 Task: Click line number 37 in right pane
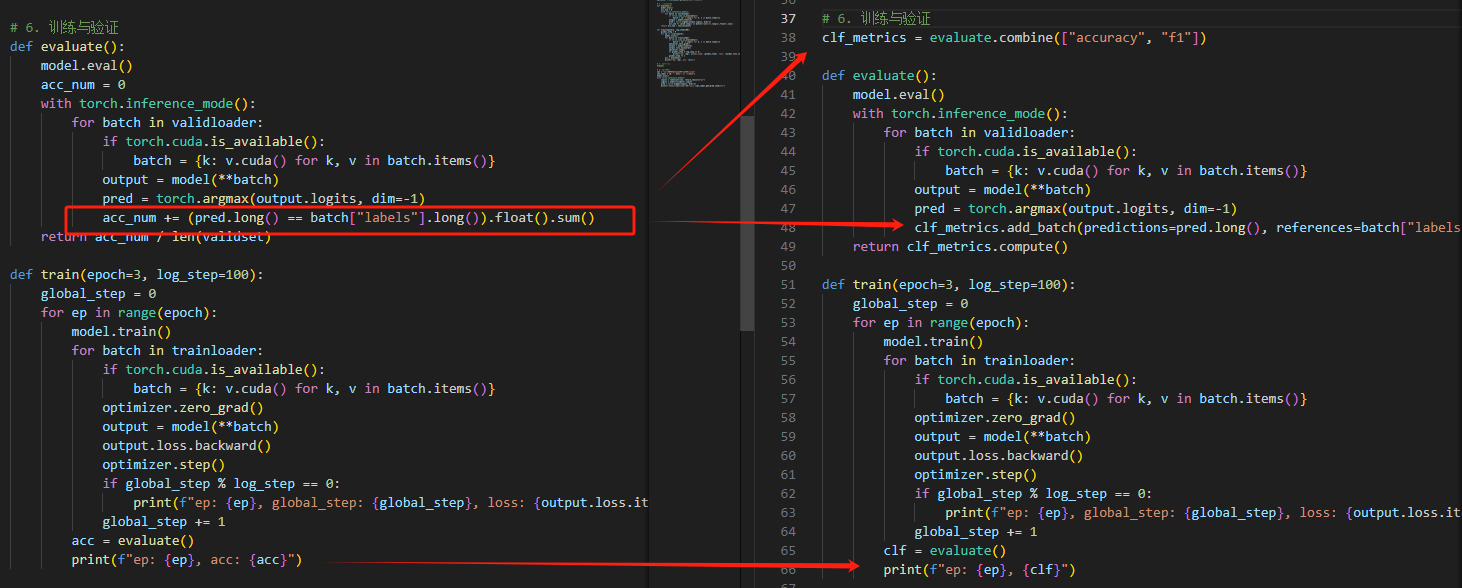pos(787,19)
